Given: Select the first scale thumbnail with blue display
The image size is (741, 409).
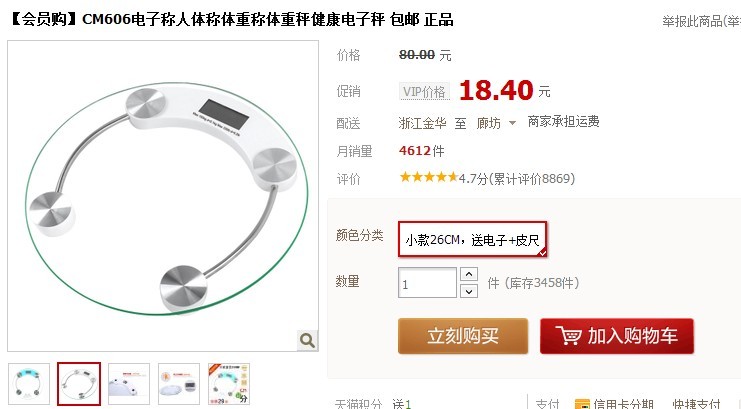Looking at the screenshot, I should pyautogui.click(x=29, y=384).
